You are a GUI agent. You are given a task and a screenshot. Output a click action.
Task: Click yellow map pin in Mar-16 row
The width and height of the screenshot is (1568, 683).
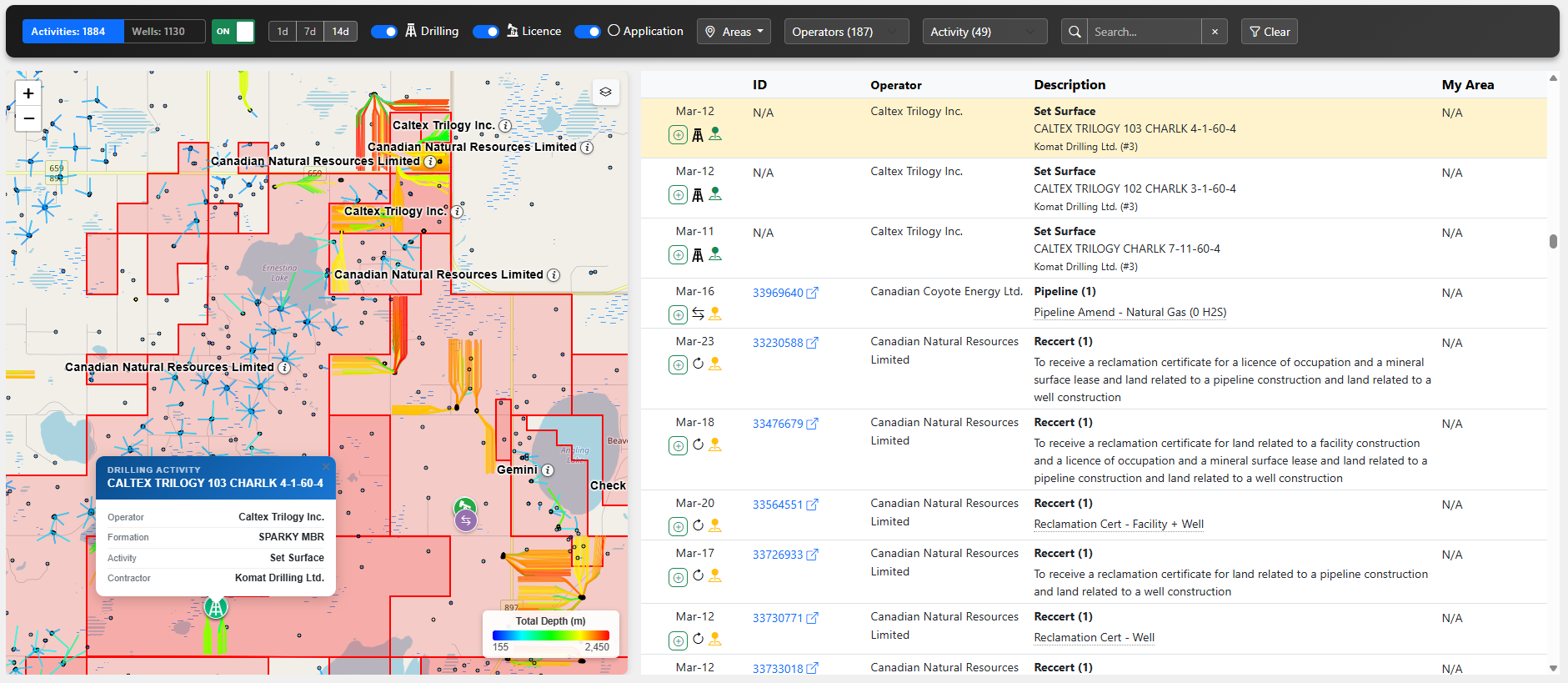point(715,314)
